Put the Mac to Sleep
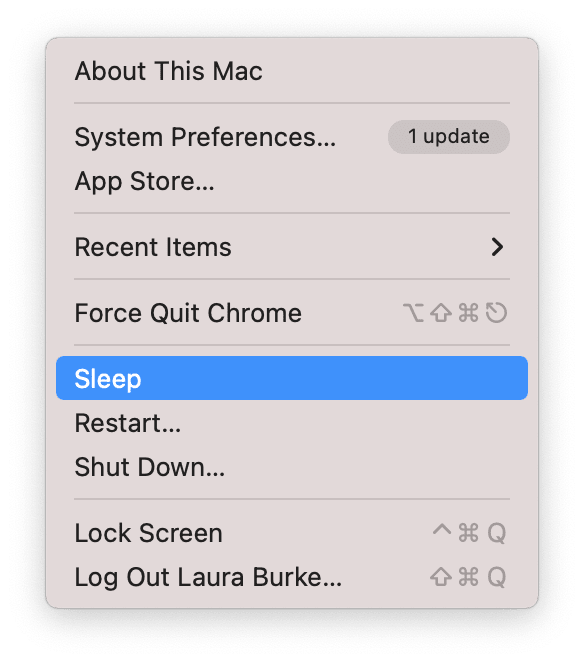The height and width of the screenshot is (662, 584). pyautogui.click(x=292, y=378)
